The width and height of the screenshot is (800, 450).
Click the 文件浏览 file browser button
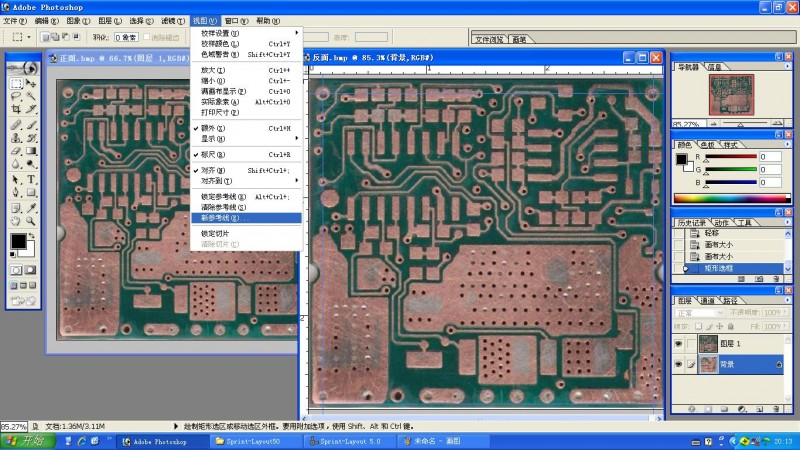tap(490, 39)
